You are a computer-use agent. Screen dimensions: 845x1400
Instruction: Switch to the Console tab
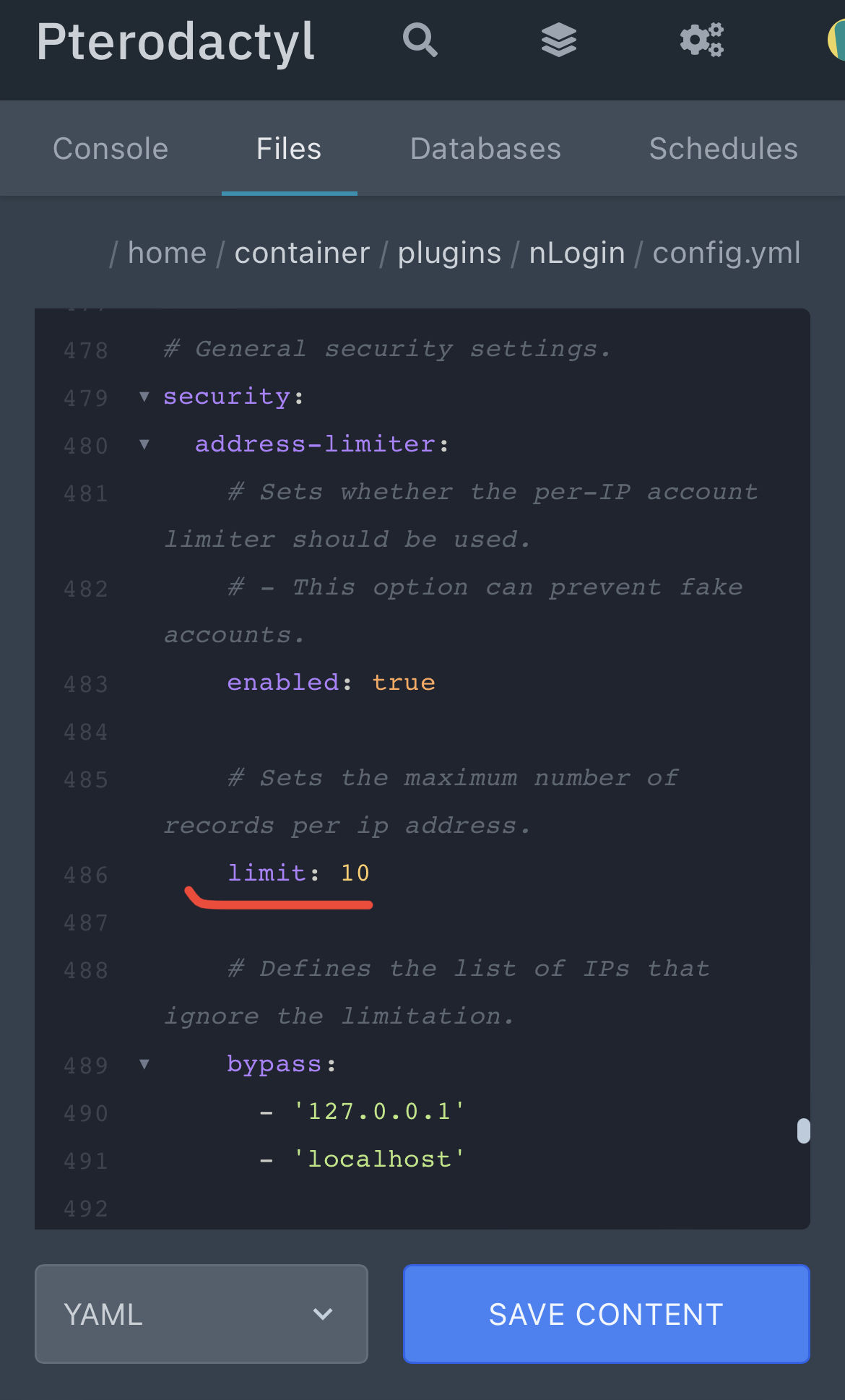[x=110, y=149]
